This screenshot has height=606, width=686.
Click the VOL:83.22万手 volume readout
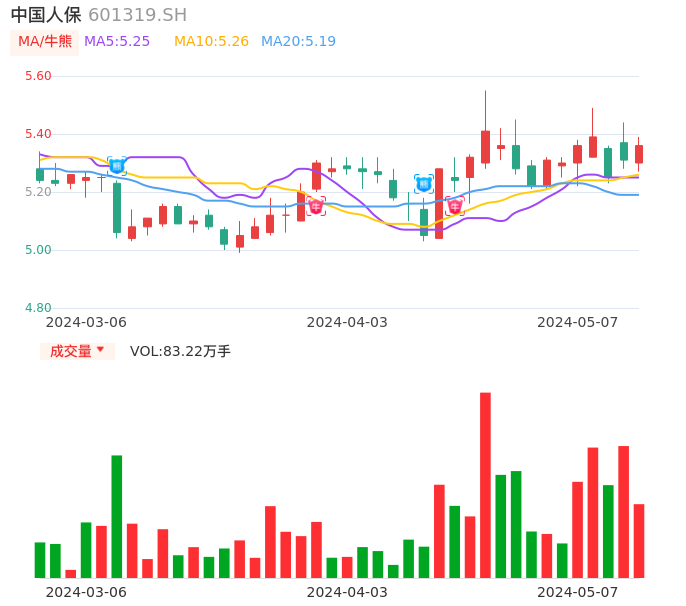point(180,351)
